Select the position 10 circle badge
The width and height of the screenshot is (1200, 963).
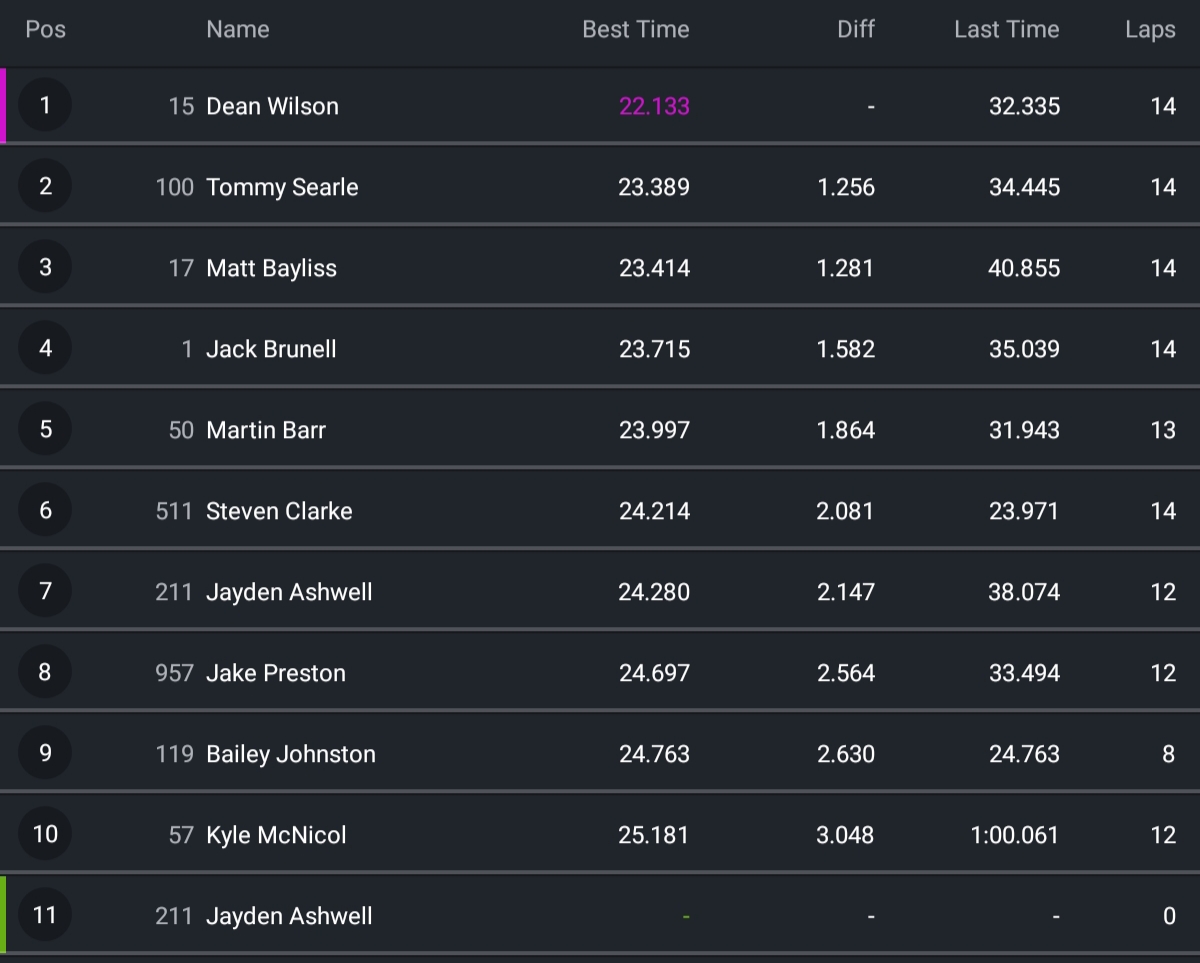tap(45, 834)
